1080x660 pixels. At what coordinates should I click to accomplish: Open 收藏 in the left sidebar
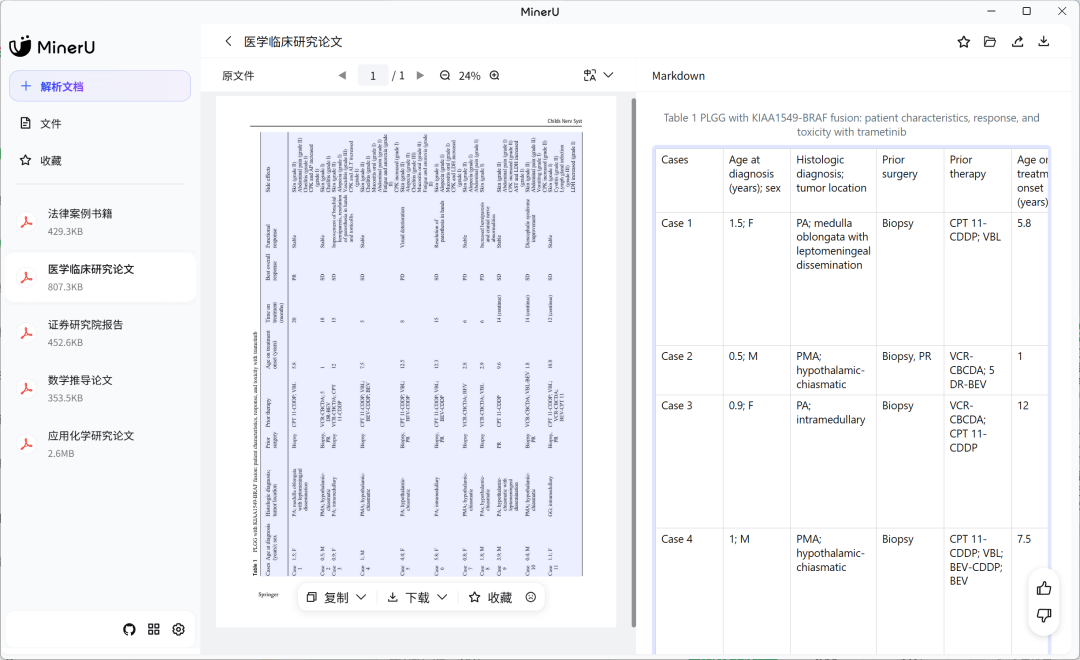(x=50, y=161)
